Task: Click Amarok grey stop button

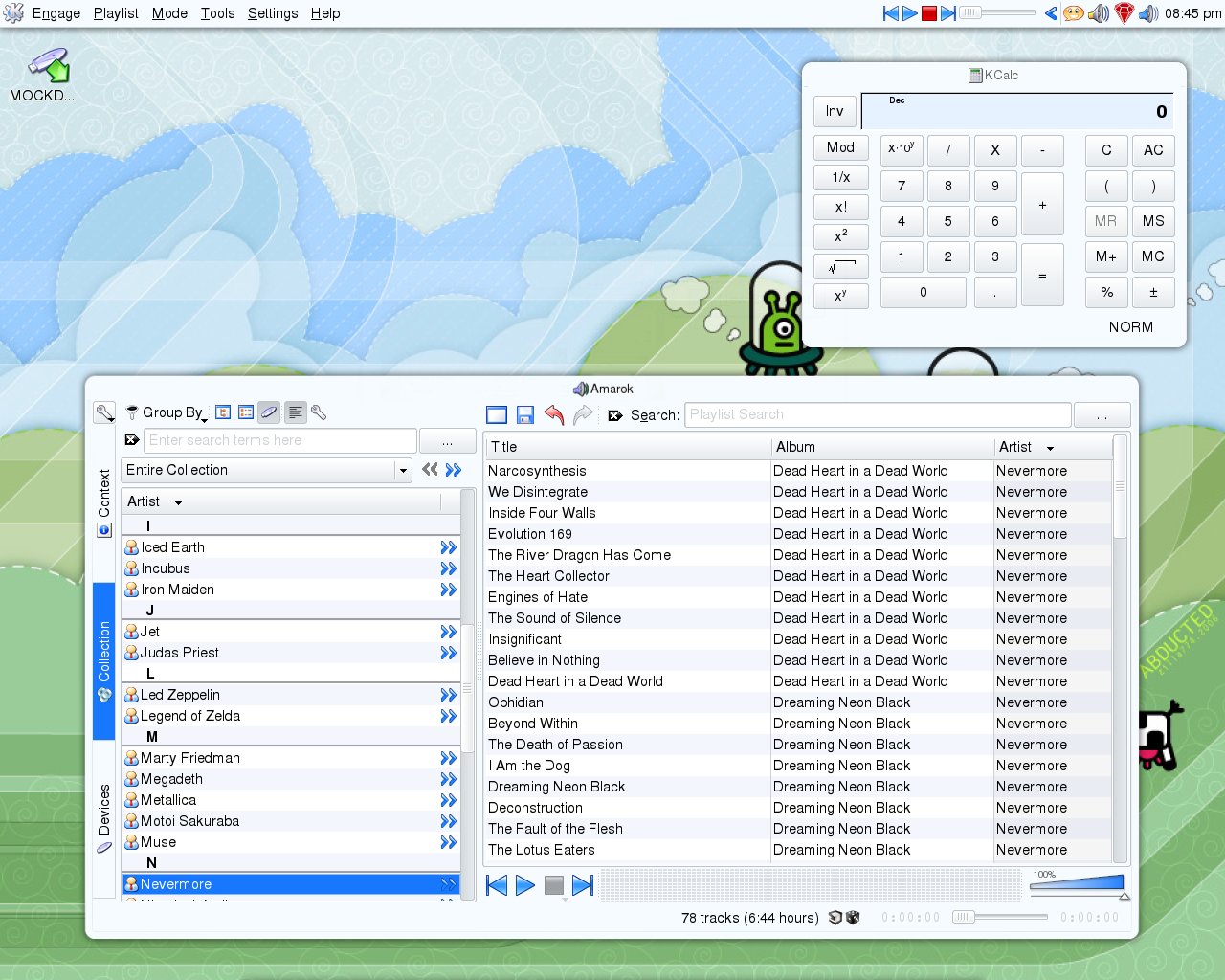Action: tap(554, 885)
